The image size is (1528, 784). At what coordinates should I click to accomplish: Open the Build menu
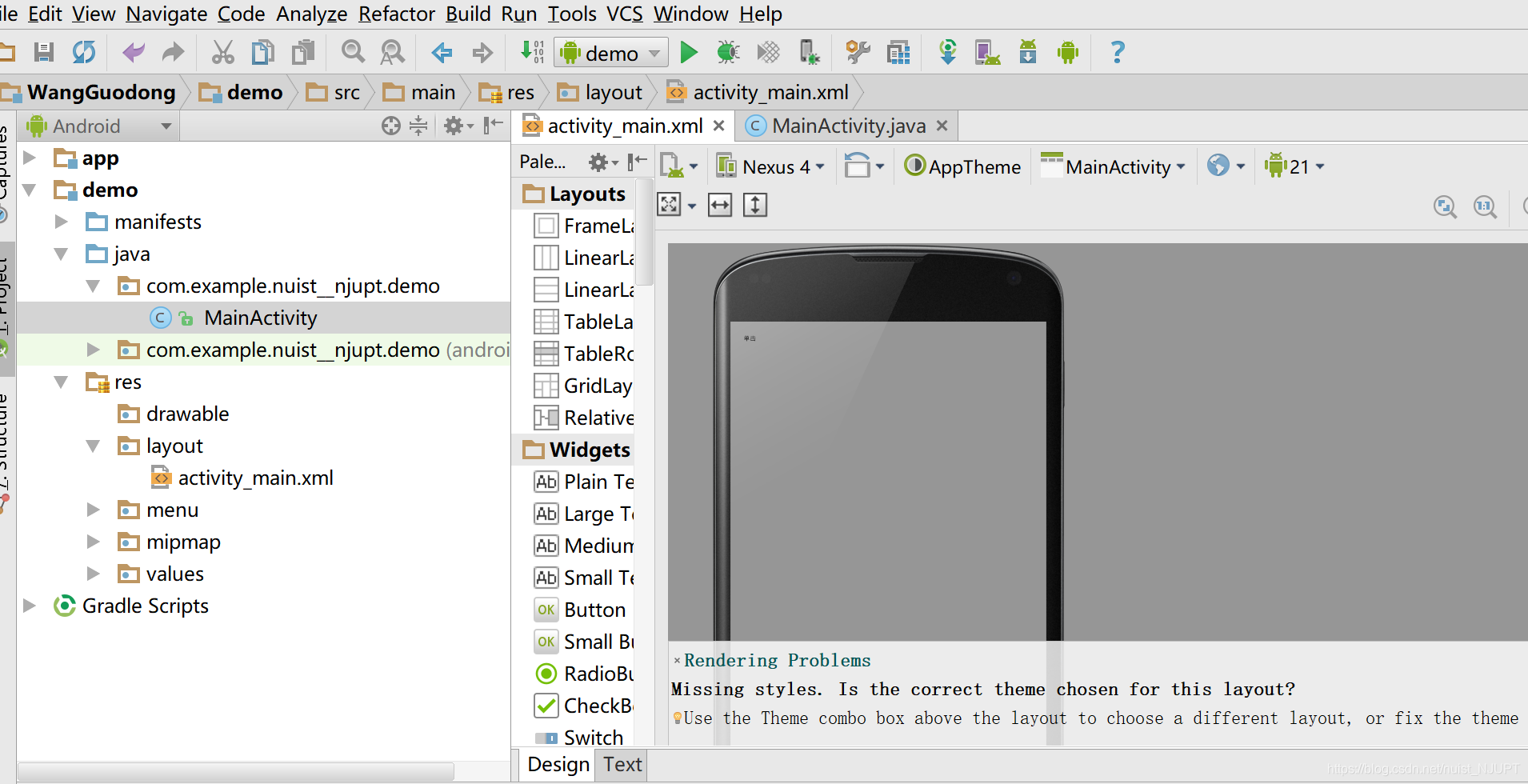coord(468,14)
